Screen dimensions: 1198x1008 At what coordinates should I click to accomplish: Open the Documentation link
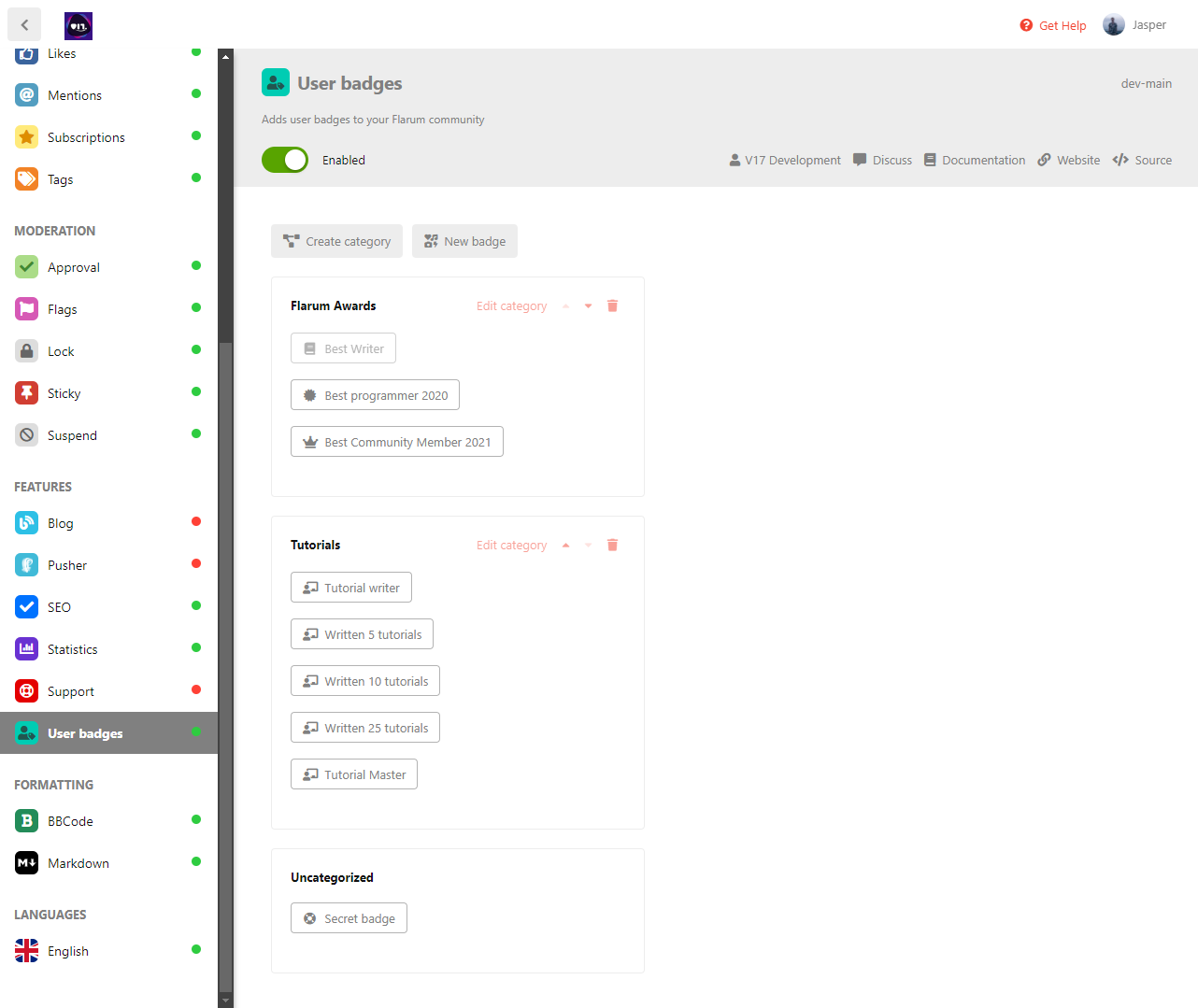pyautogui.click(x=975, y=160)
